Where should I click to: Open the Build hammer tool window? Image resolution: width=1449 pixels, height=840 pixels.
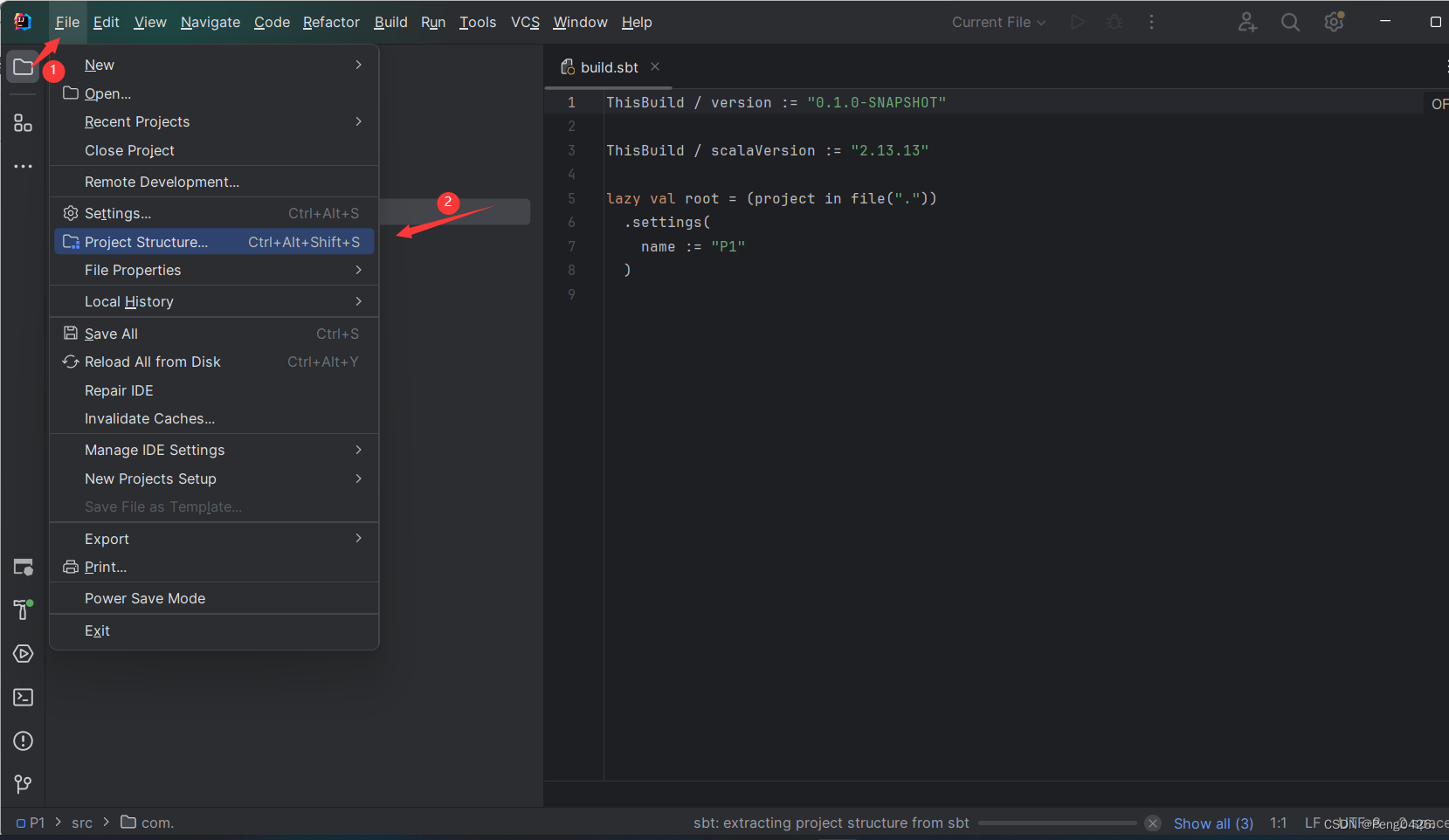point(24,609)
